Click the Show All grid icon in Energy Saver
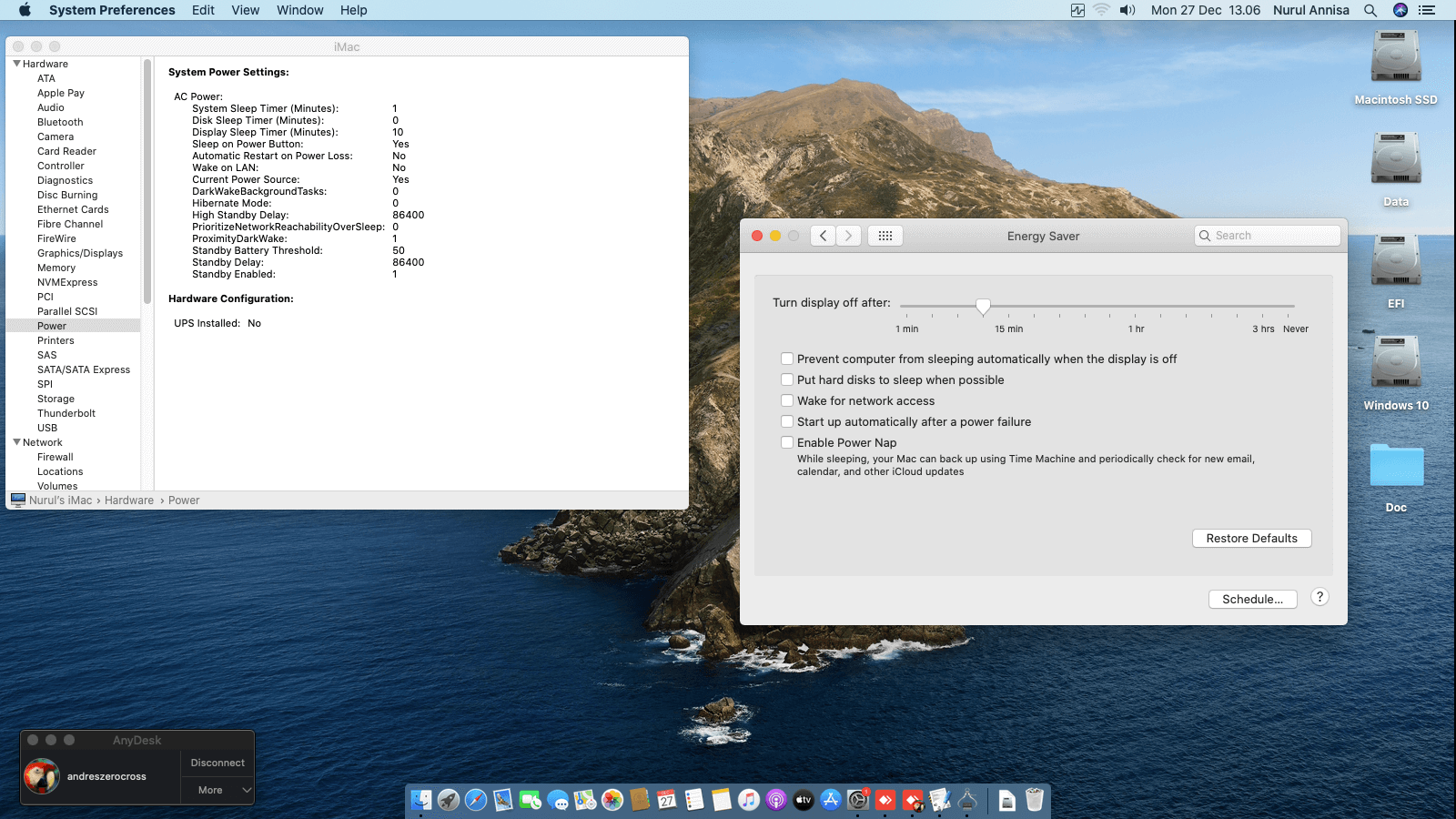This screenshot has width=1456, height=819. (885, 236)
